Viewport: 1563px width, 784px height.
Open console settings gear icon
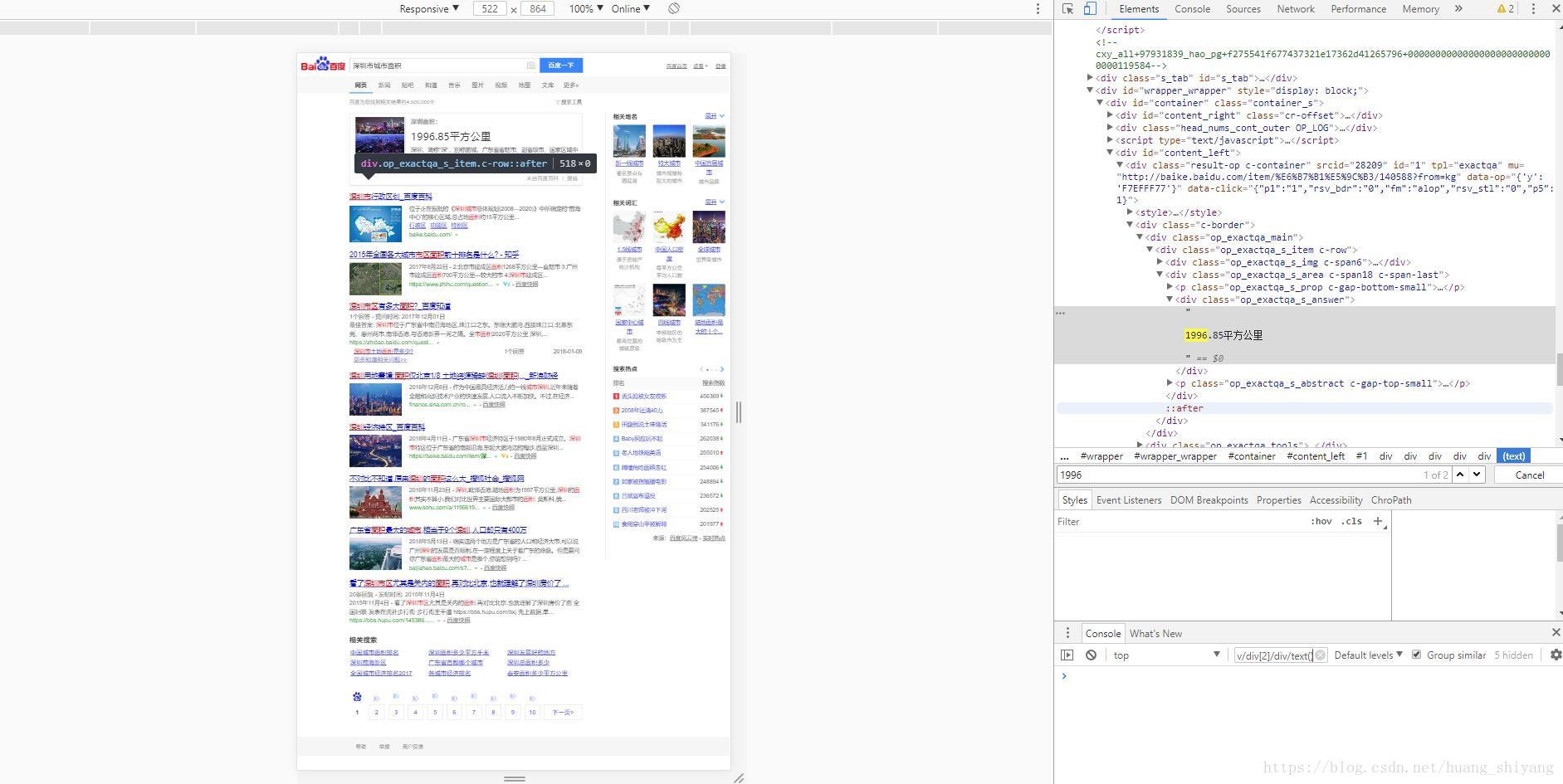pyautogui.click(x=1556, y=655)
